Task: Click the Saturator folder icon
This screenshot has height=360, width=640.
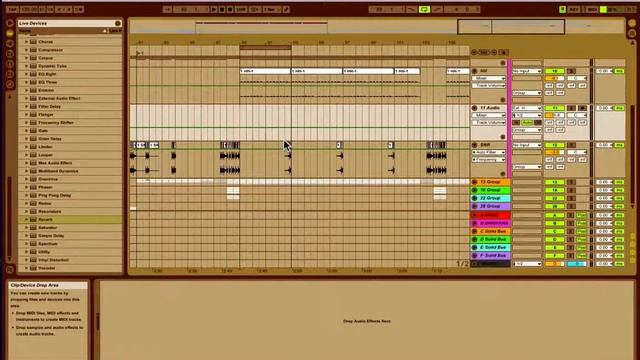Action: [x=33, y=228]
